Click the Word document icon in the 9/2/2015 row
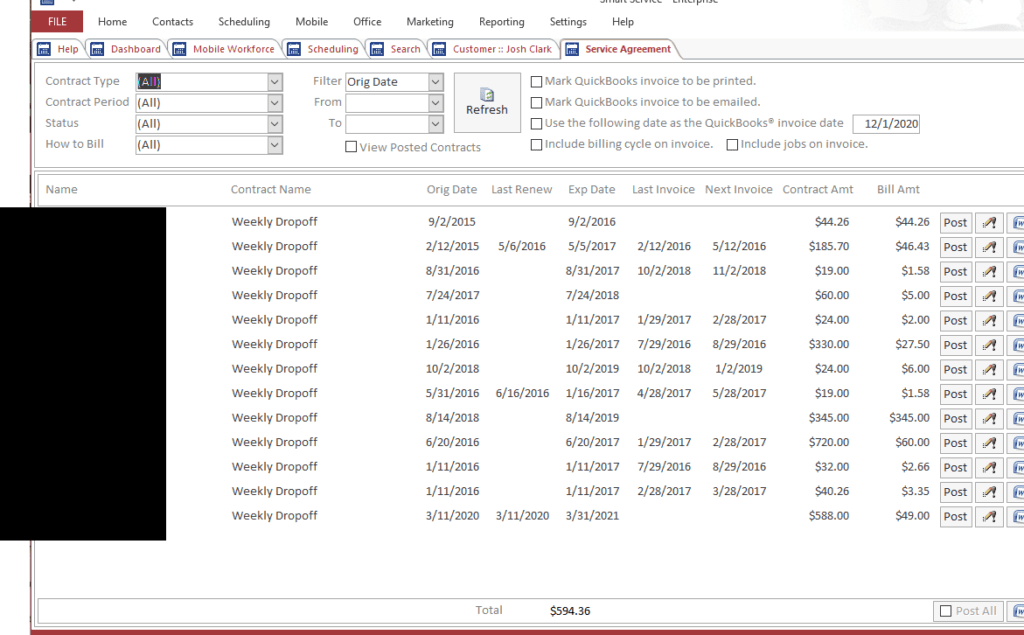This screenshot has height=635, width=1024. pyautogui.click(x=1016, y=223)
